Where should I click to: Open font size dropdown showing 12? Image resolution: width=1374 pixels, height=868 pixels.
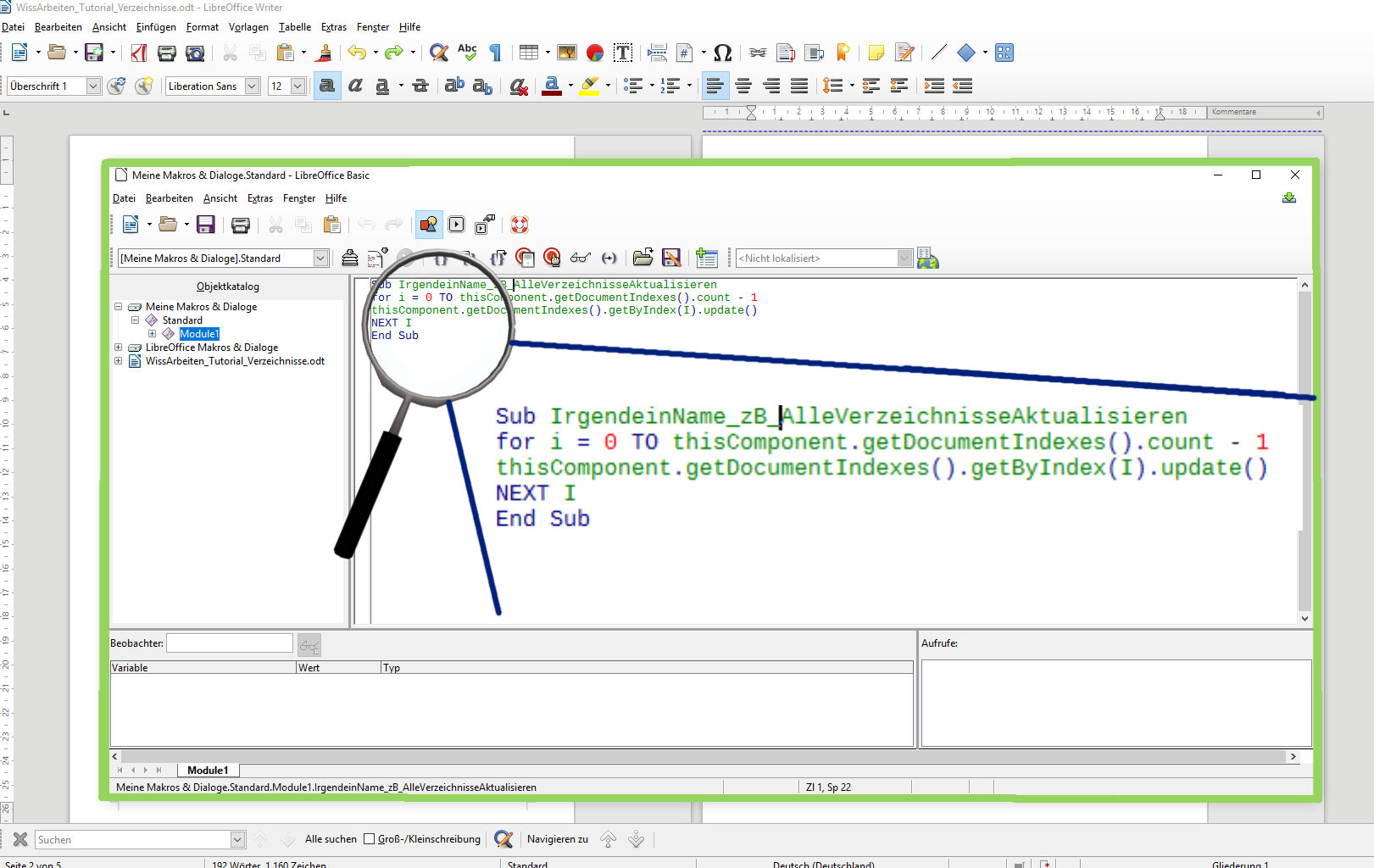coord(298,86)
